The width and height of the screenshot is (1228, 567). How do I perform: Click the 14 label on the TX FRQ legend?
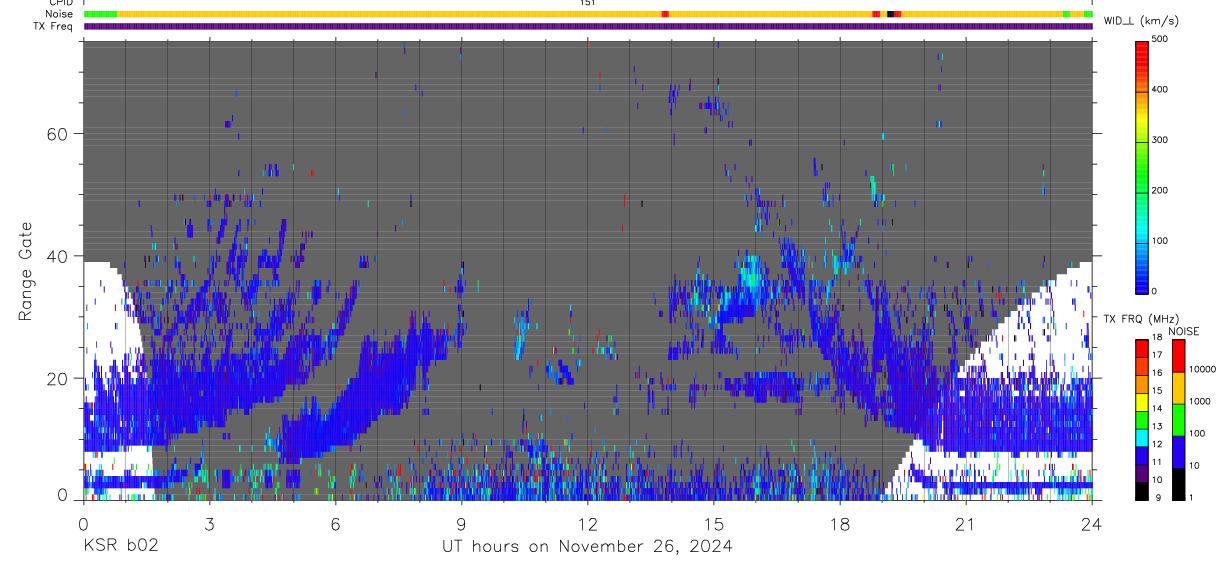1156,408
